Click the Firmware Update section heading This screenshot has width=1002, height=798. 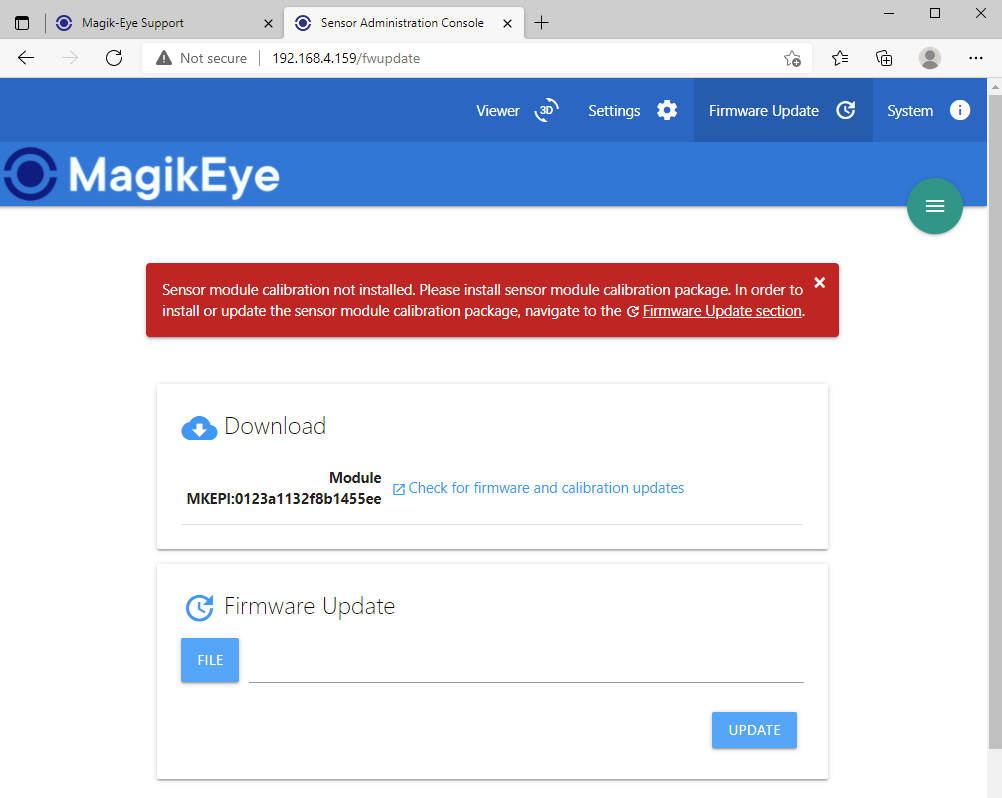(309, 606)
